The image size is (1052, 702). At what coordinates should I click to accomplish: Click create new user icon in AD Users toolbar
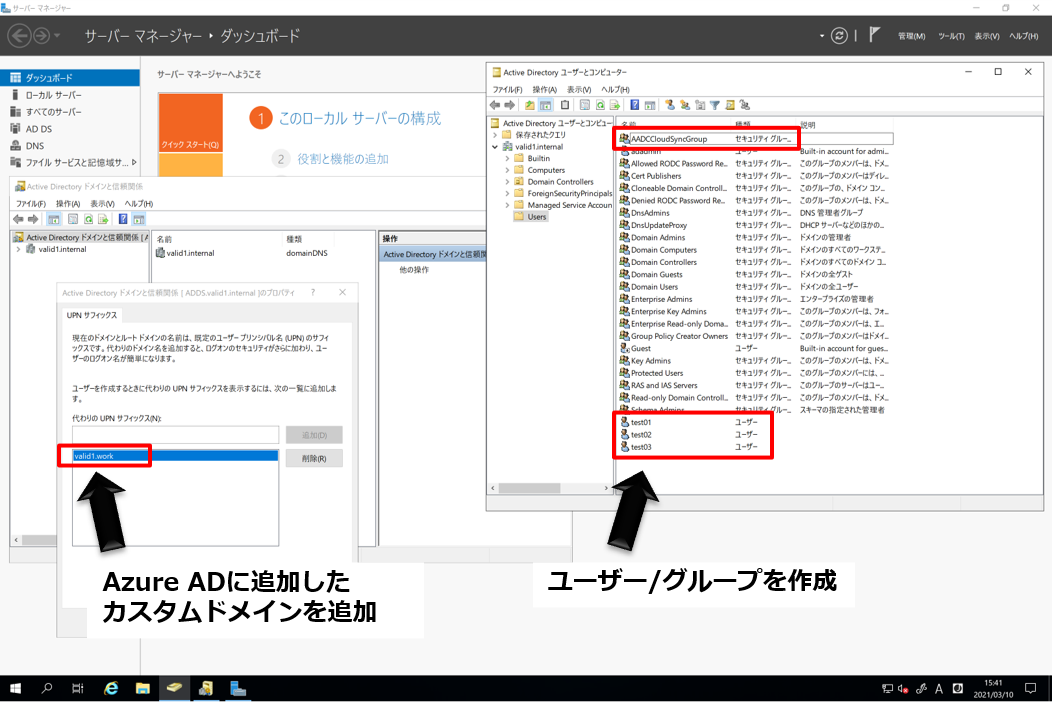(670, 105)
